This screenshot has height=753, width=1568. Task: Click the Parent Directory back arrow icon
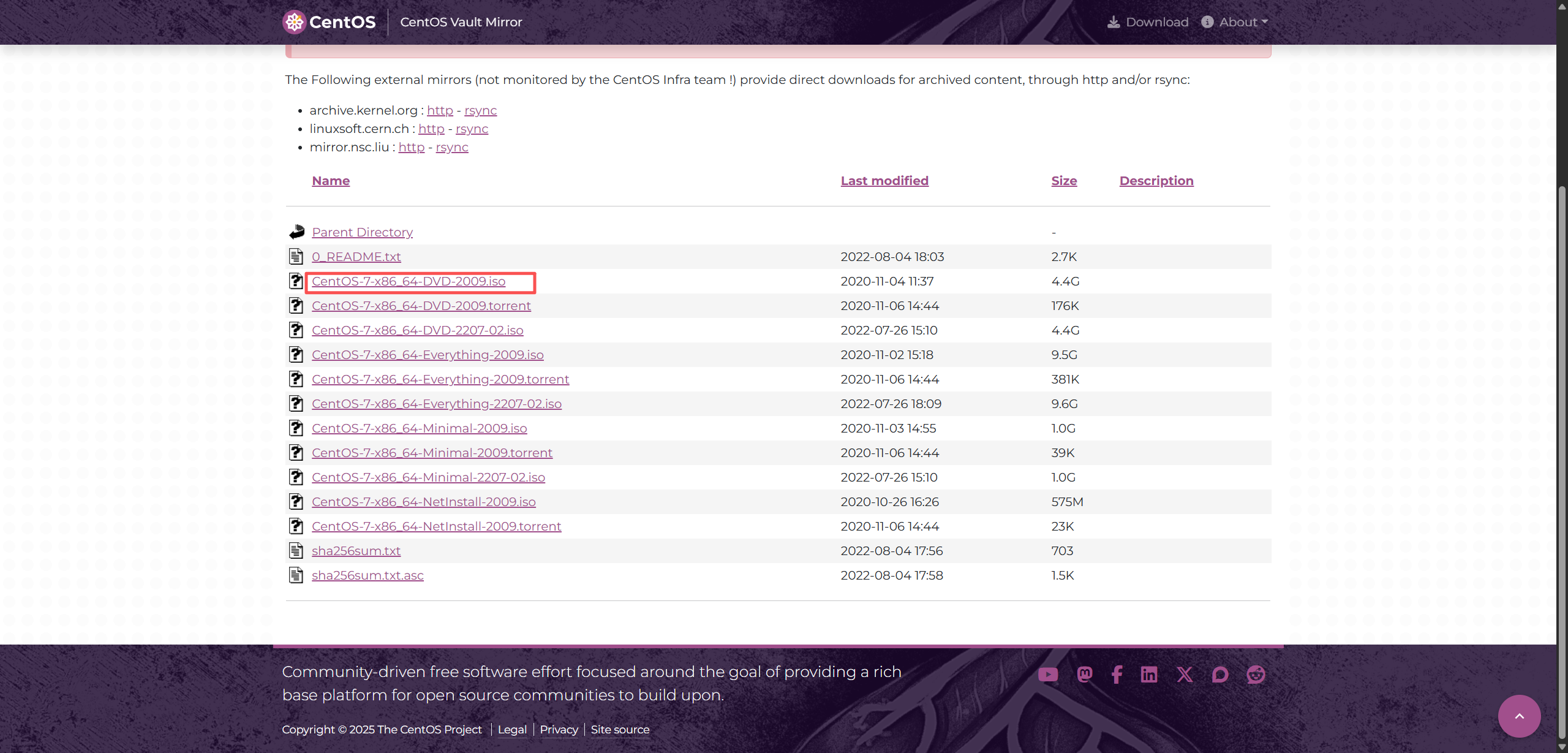[x=297, y=232]
